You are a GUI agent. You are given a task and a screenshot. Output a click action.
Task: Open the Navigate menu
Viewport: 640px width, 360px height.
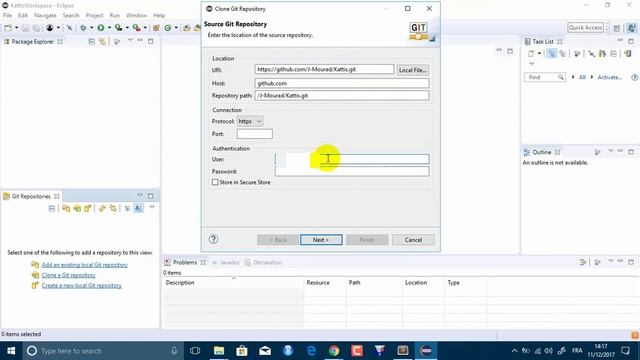(x=45, y=16)
